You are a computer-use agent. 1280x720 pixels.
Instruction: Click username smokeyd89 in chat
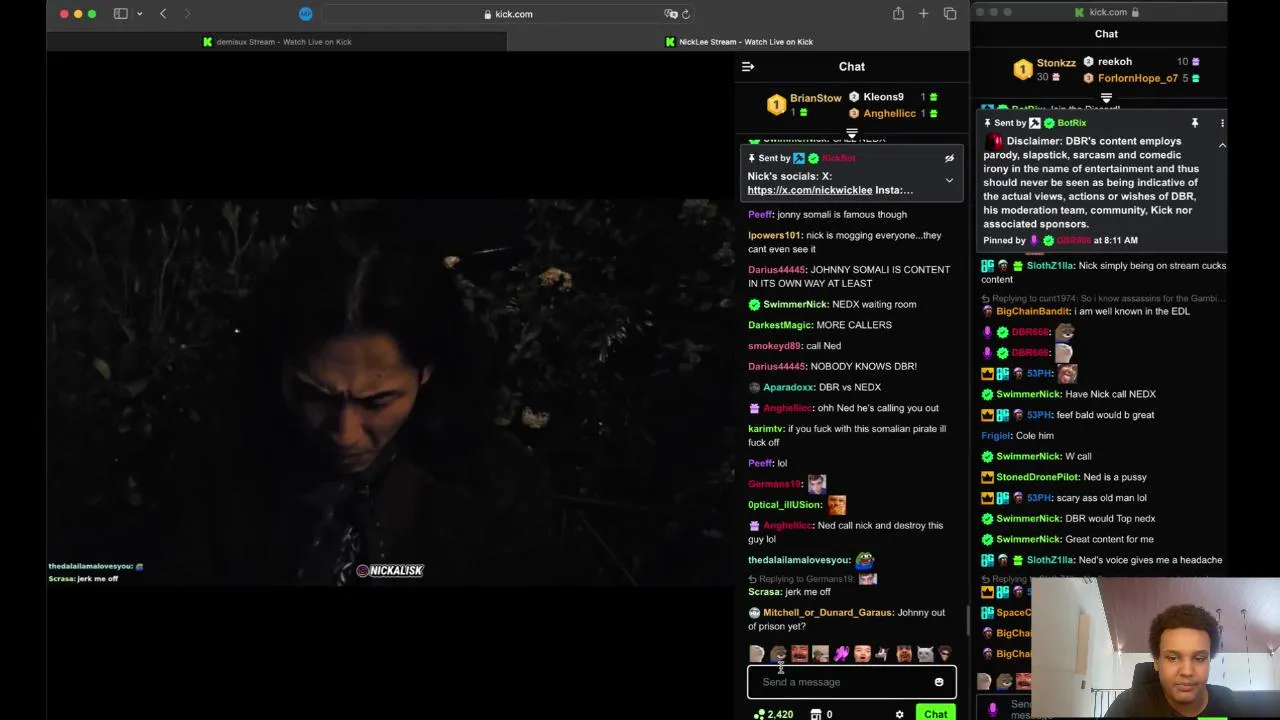pyautogui.click(x=774, y=346)
